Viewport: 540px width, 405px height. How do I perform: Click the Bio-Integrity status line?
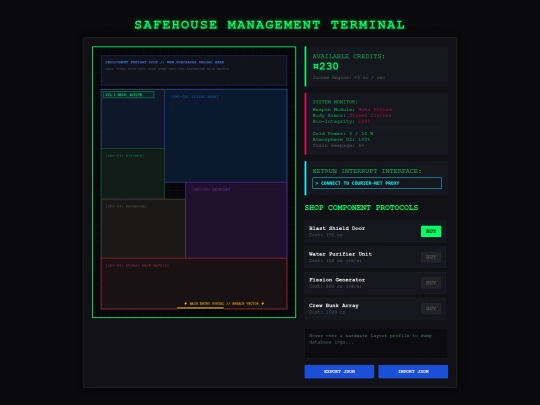(x=341, y=121)
